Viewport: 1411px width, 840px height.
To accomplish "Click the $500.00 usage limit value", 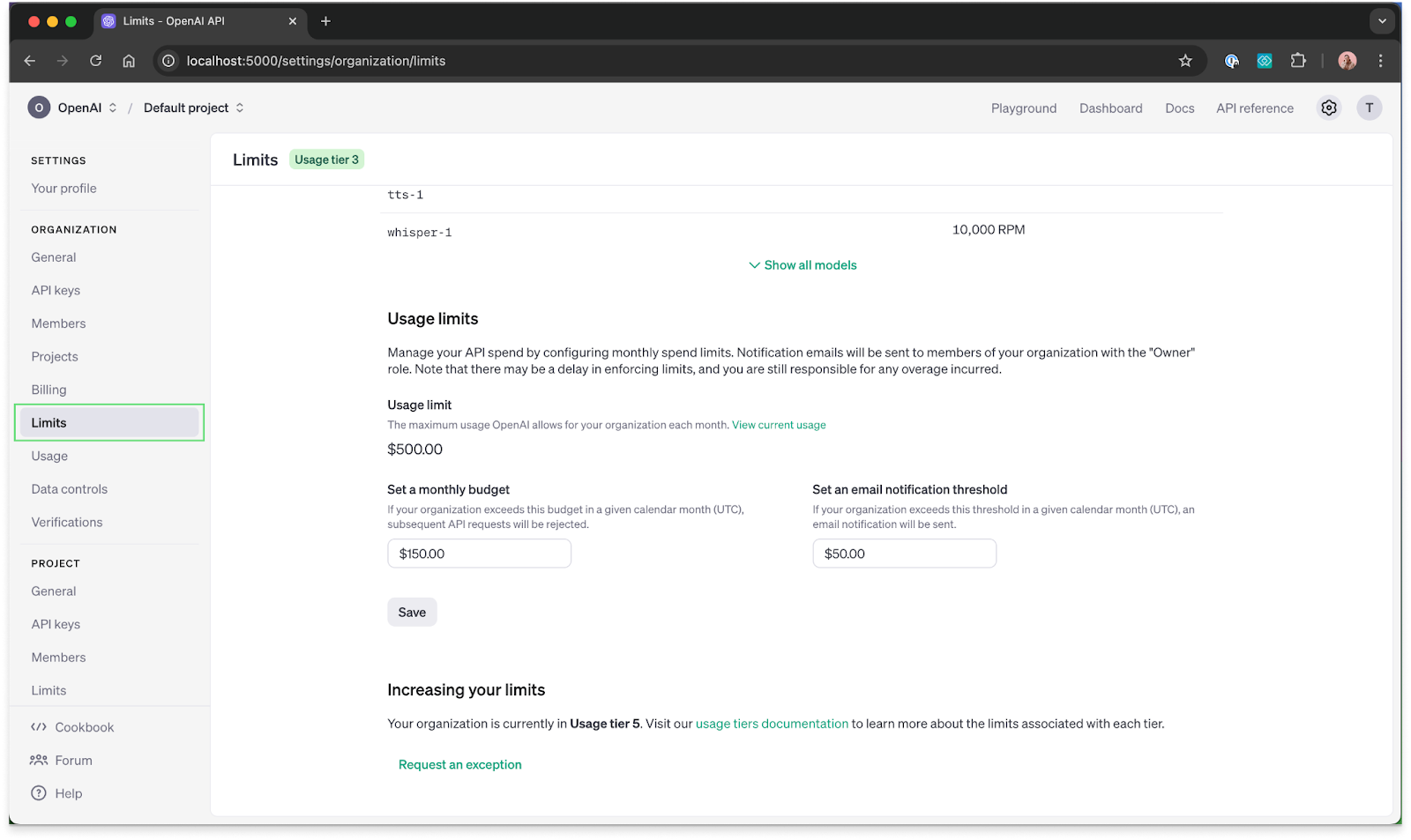I will [414, 450].
